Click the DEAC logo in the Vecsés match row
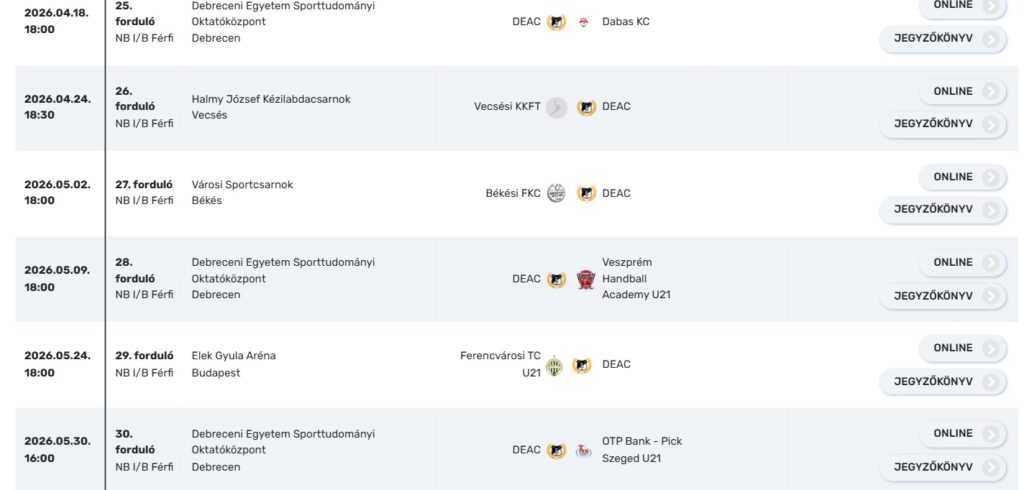Image resolution: width=1024 pixels, height=490 pixels. [586, 107]
